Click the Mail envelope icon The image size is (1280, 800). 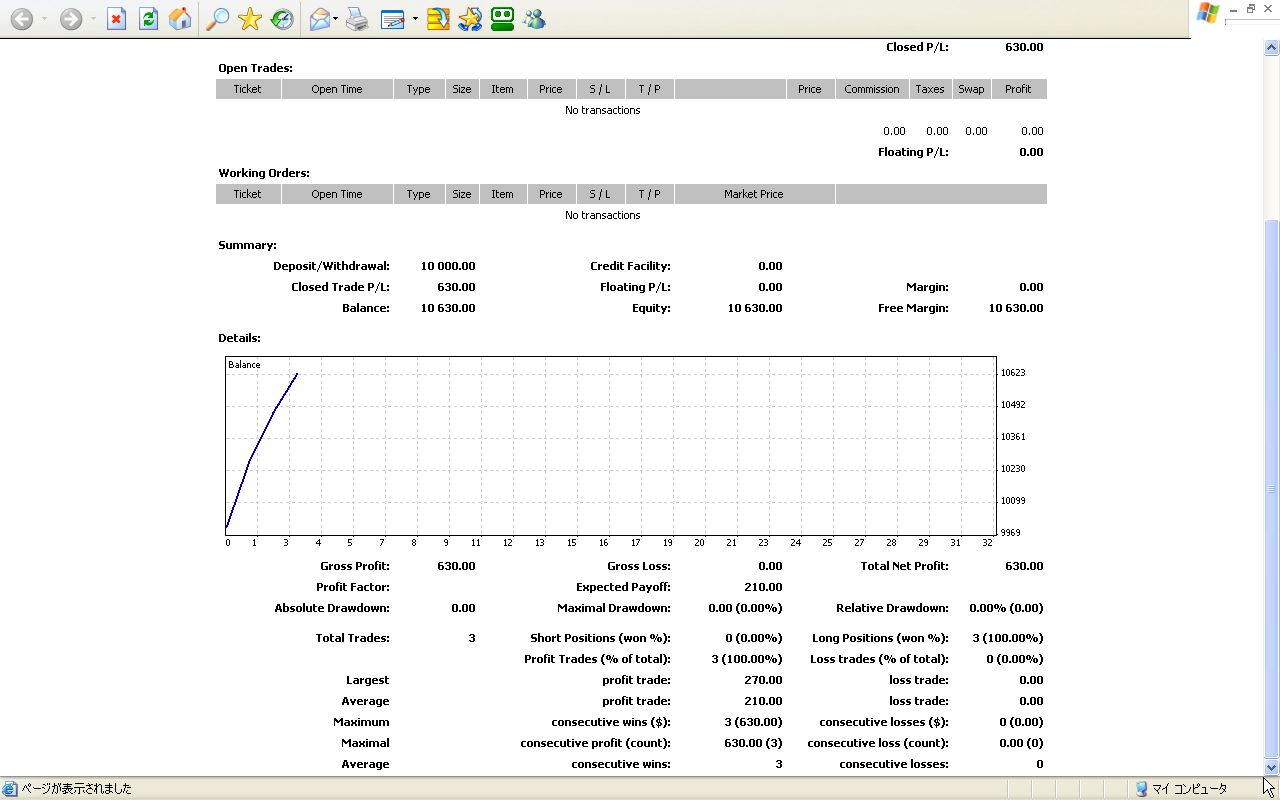pyautogui.click(x=319, y=19)
